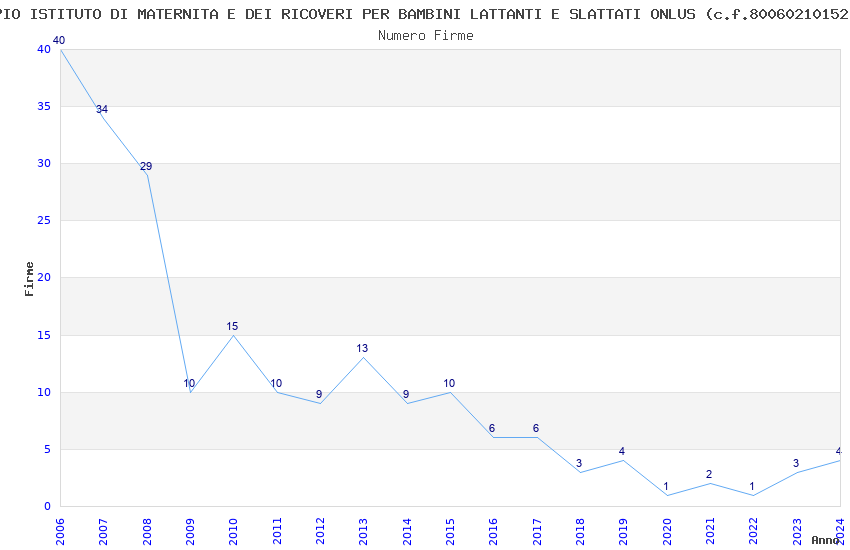
Task: Select the 2022 year label on x-axis
Action: pyautogui.click(x=754, y=531)
